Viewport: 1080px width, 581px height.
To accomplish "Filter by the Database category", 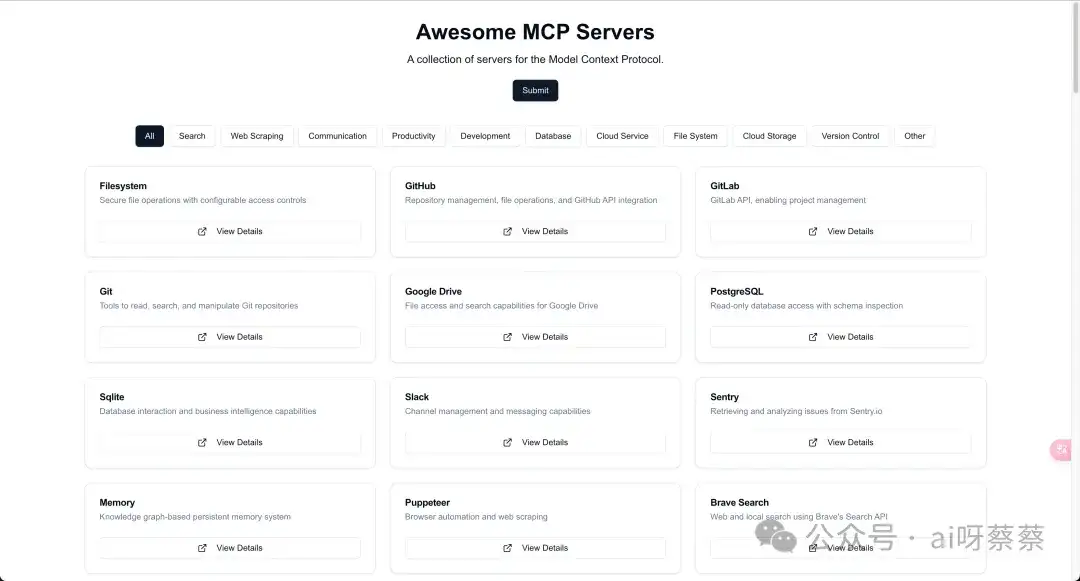I will 553,136.
